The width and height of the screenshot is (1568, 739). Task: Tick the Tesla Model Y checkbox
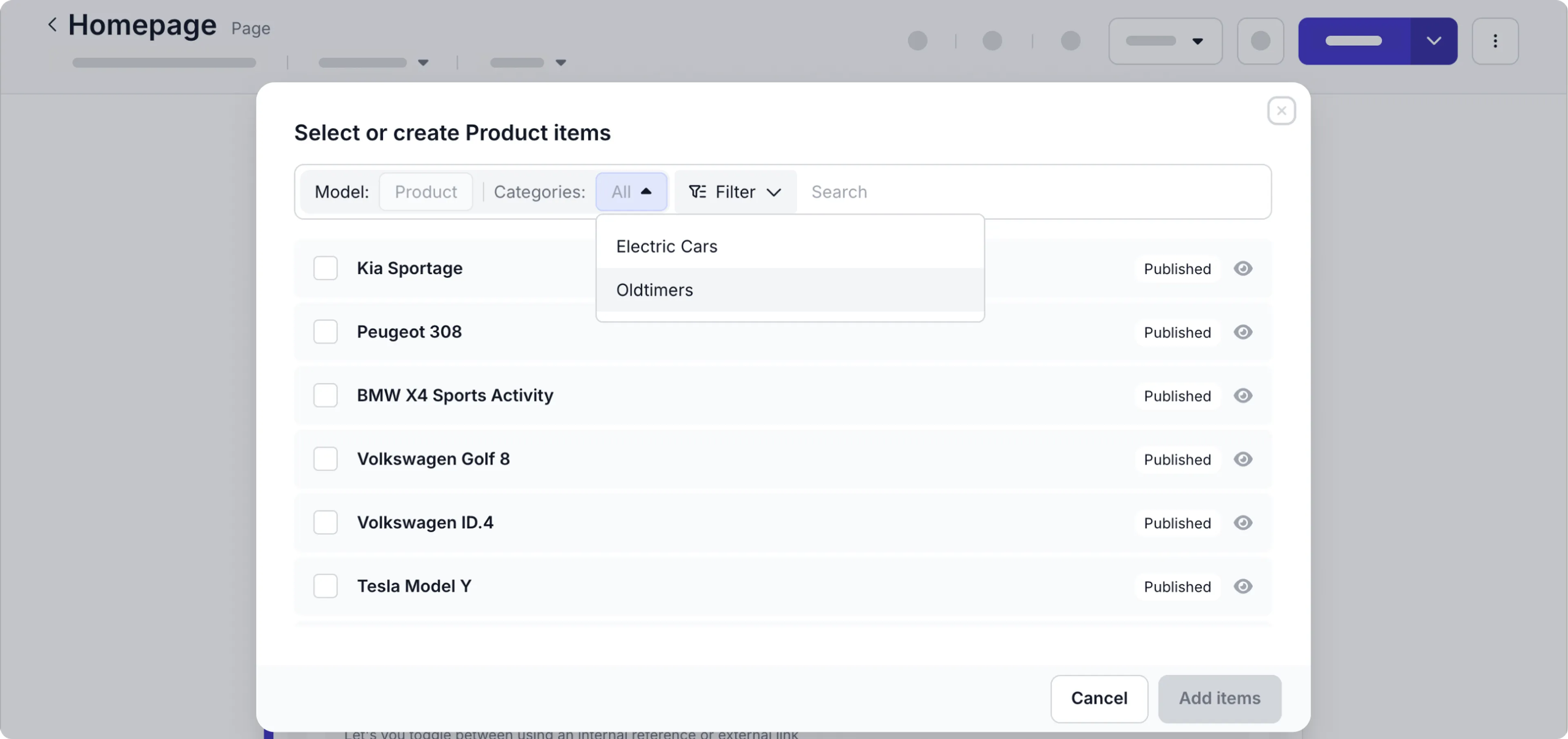pos(325,586)
